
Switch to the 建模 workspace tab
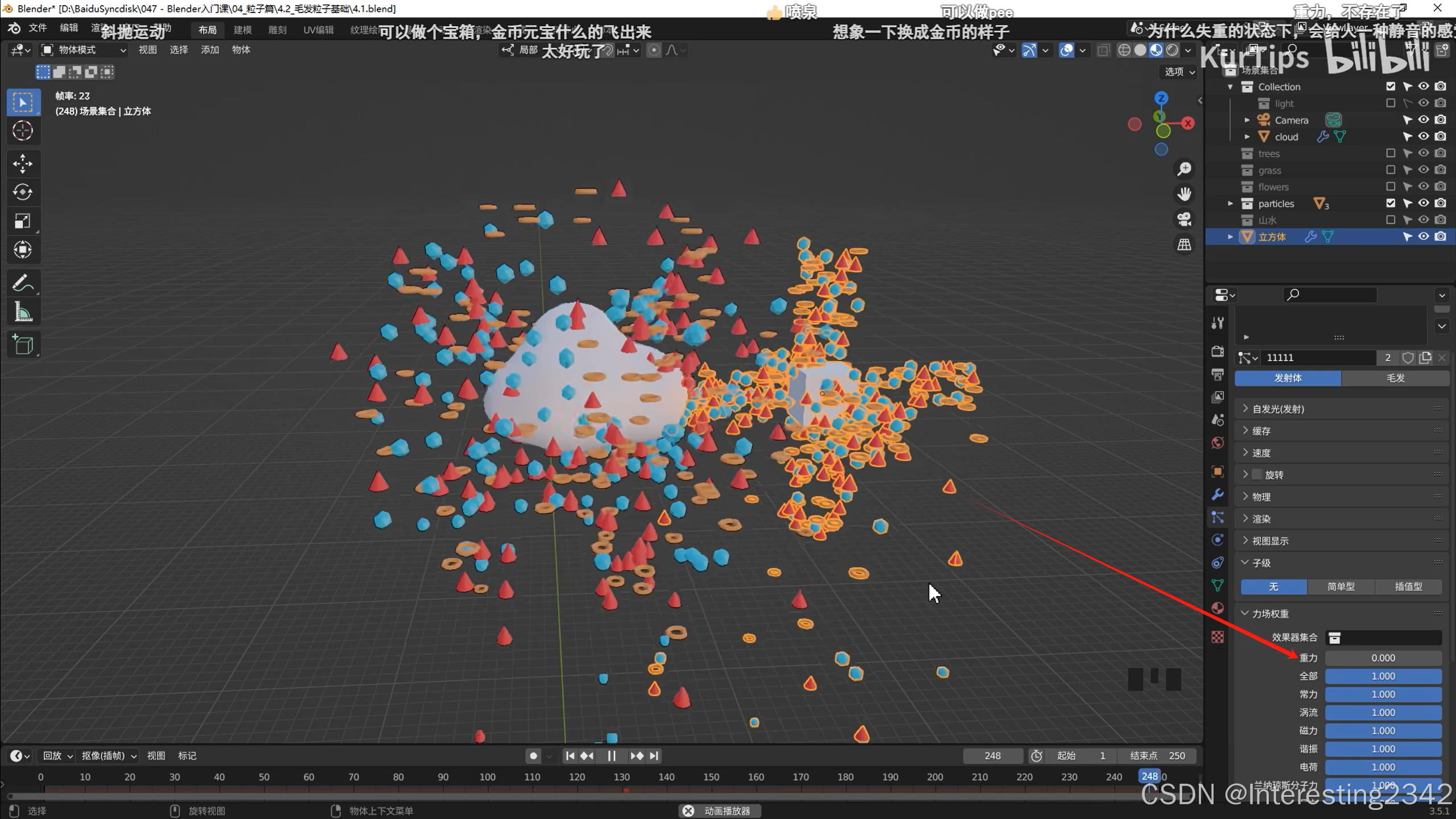click(242, 30)
